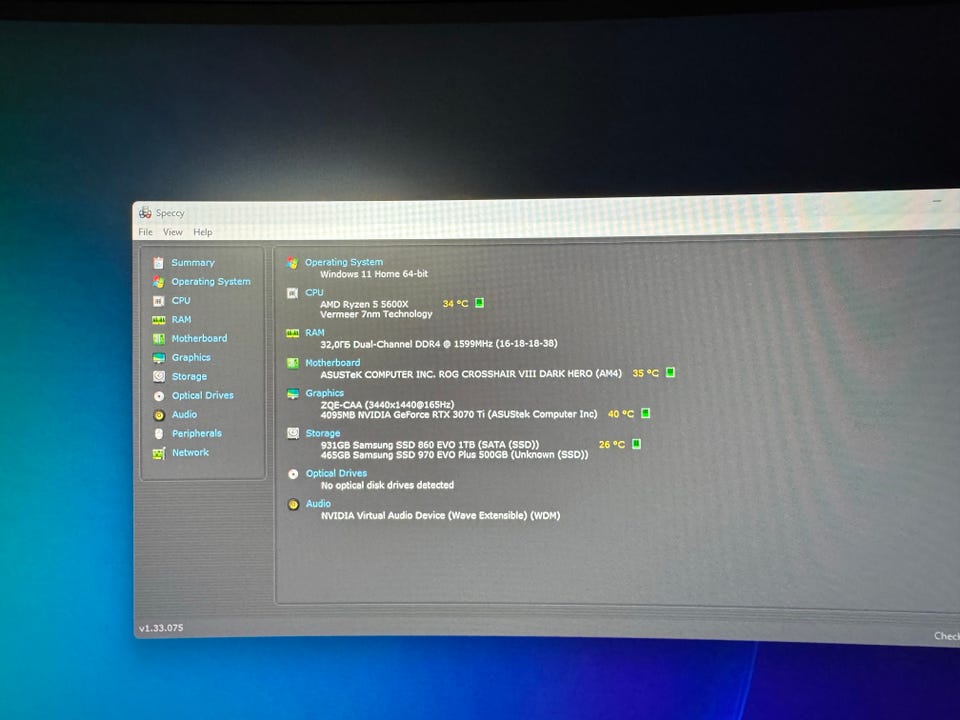Select the Dual-Channel DDR4 RAM line
Image resolution: width=960 pixels, height=720 pixels.
click(439, 343)
